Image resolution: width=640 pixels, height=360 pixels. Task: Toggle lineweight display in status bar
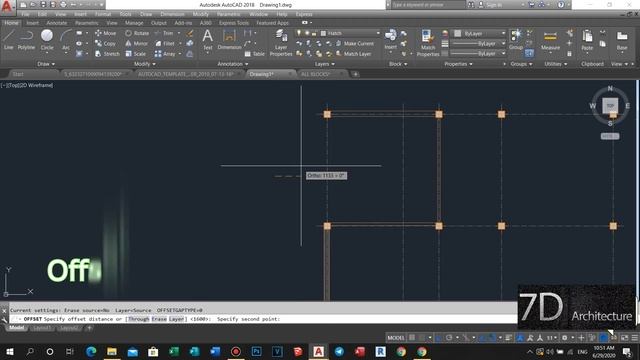pos(509,338)
